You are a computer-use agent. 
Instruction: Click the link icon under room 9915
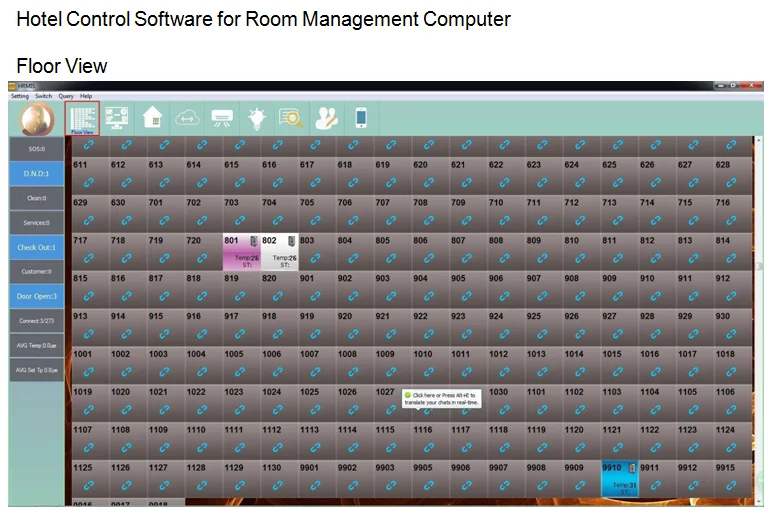[x=731, y=486]
